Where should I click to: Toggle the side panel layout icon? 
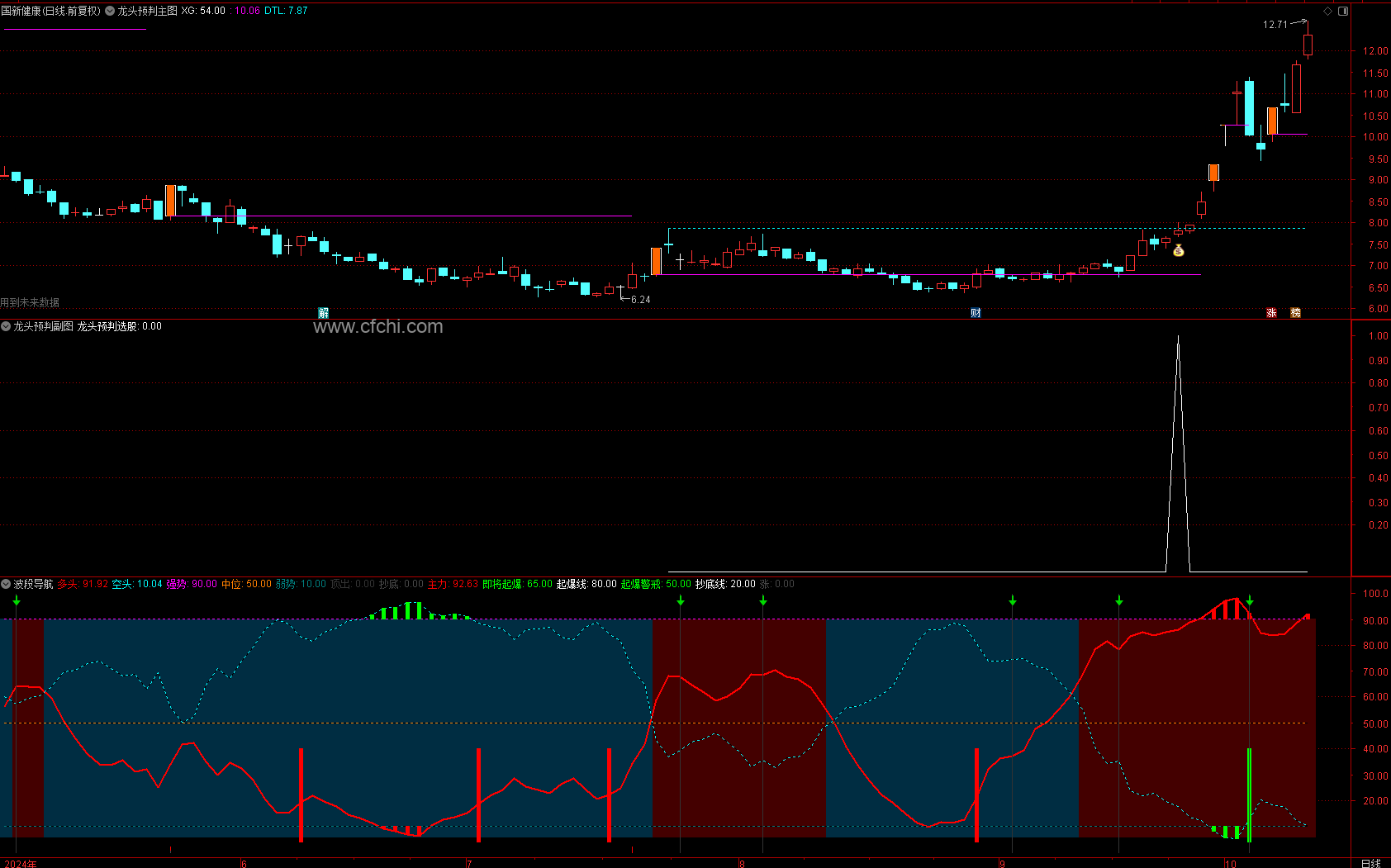(x=1343, y=12)
